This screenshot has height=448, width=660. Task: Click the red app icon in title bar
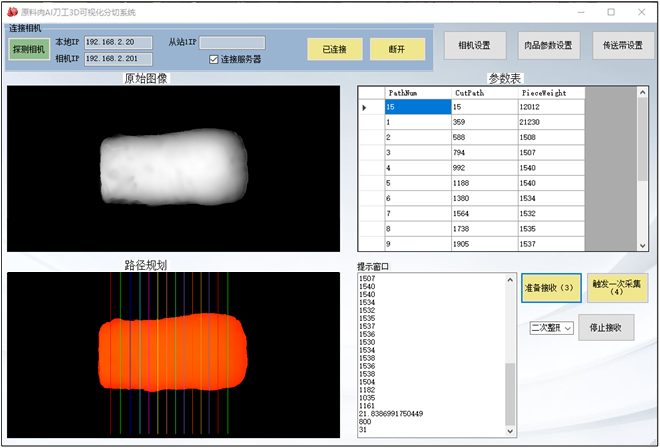[x=12, y=11]
